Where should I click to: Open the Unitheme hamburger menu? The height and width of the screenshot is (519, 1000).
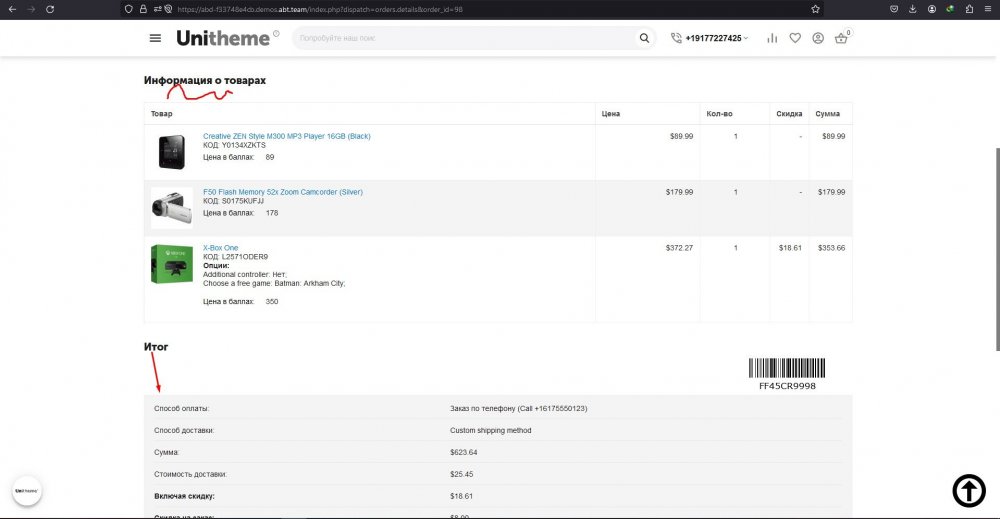tap(155, 38)
